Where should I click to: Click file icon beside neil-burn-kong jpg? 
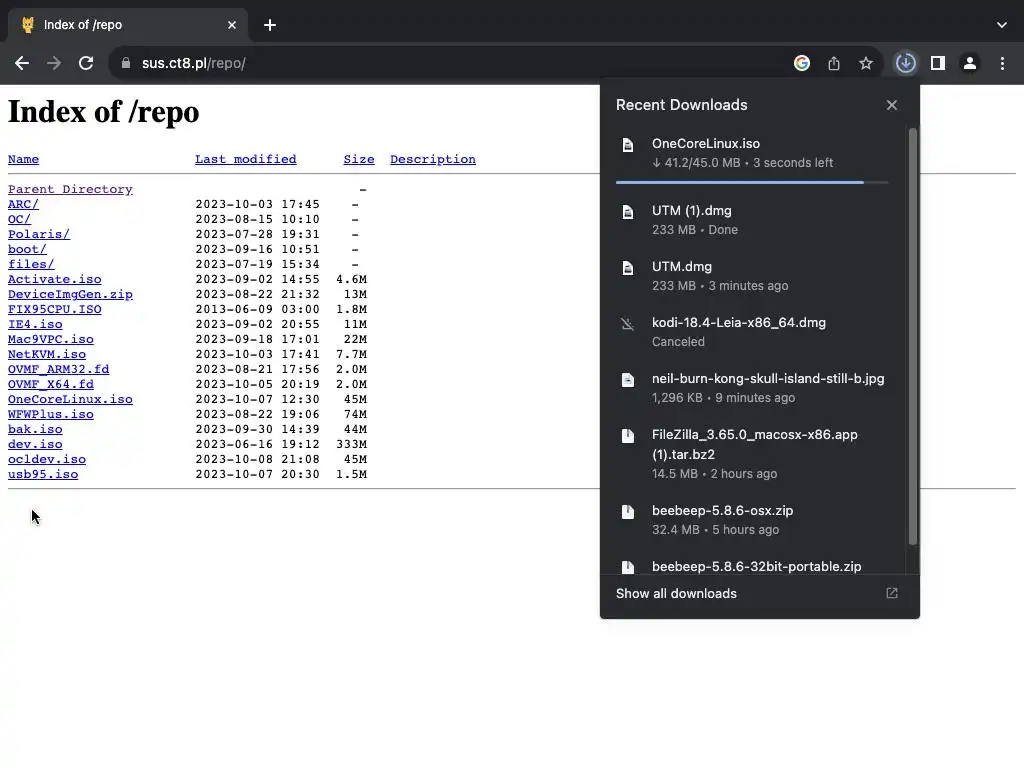tap(628, 380)
